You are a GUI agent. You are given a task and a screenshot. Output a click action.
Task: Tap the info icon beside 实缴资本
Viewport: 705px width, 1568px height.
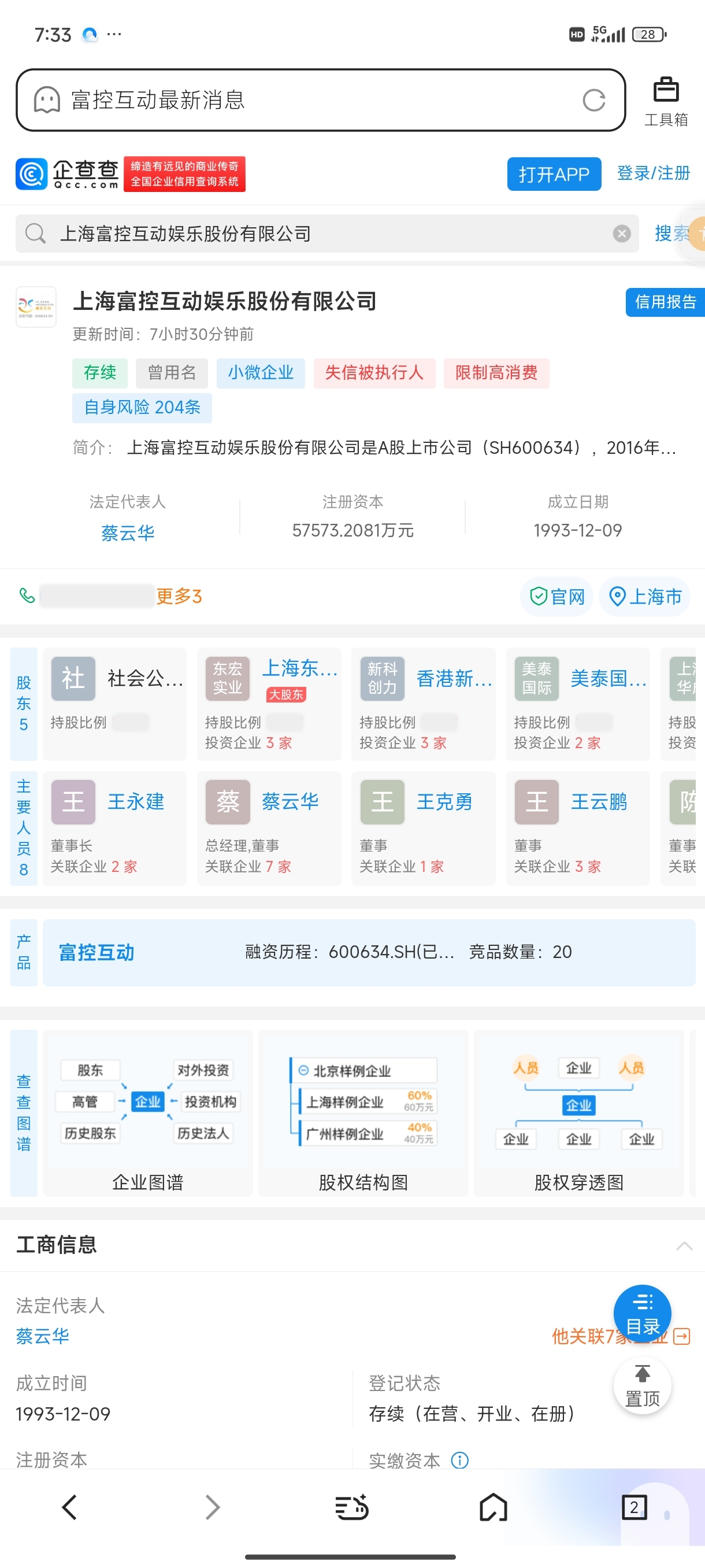(x=460, y=1460)
